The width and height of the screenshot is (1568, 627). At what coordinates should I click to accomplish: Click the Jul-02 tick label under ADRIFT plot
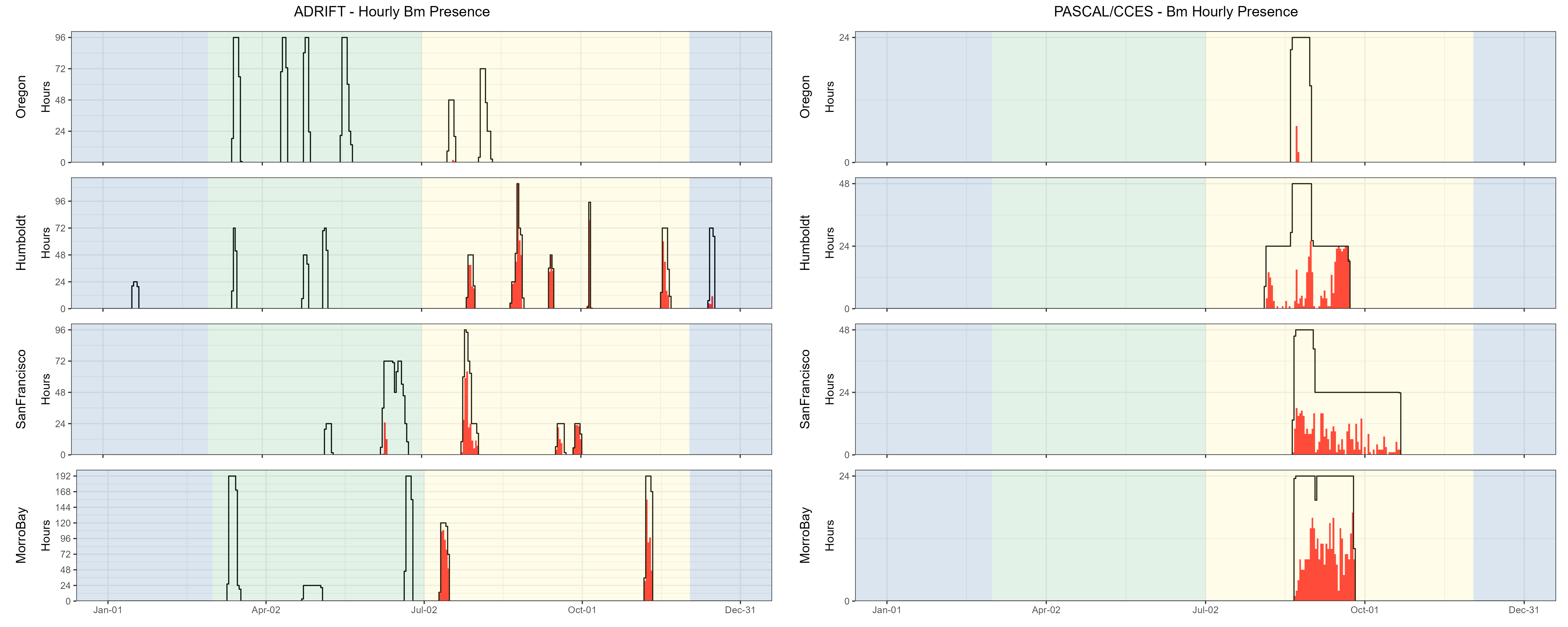pos(424,610)
